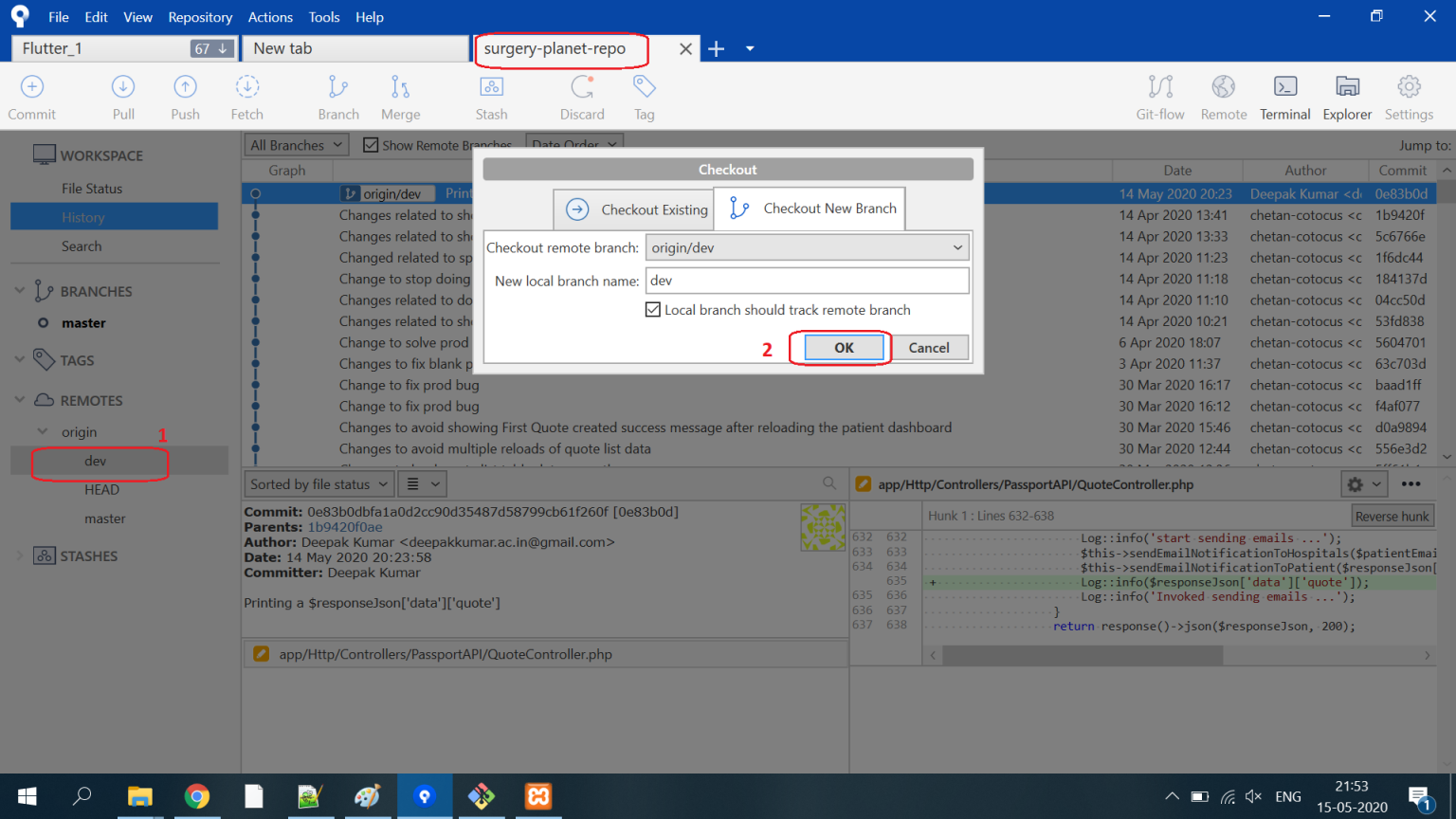Cancel the Checkout dialog
Image resolution: width=1456 pixels, height=819 pixels.
[929, 348]
